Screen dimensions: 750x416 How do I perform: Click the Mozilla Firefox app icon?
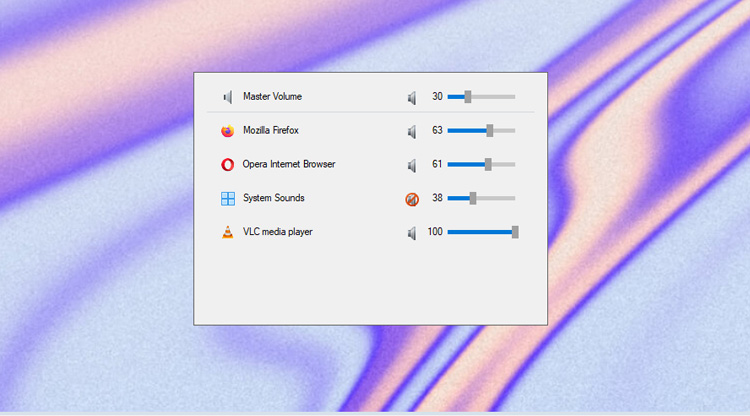[x=228, y=131]
